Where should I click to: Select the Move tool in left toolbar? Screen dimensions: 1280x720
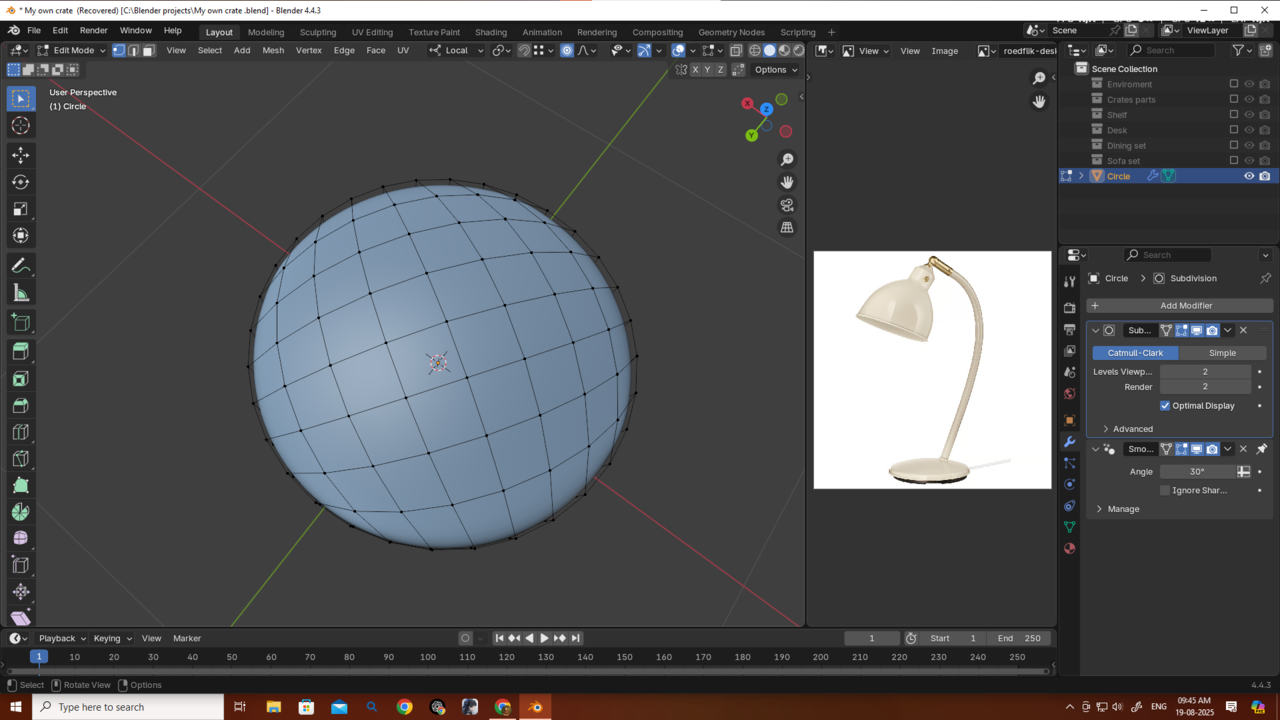tap(20, 155)
